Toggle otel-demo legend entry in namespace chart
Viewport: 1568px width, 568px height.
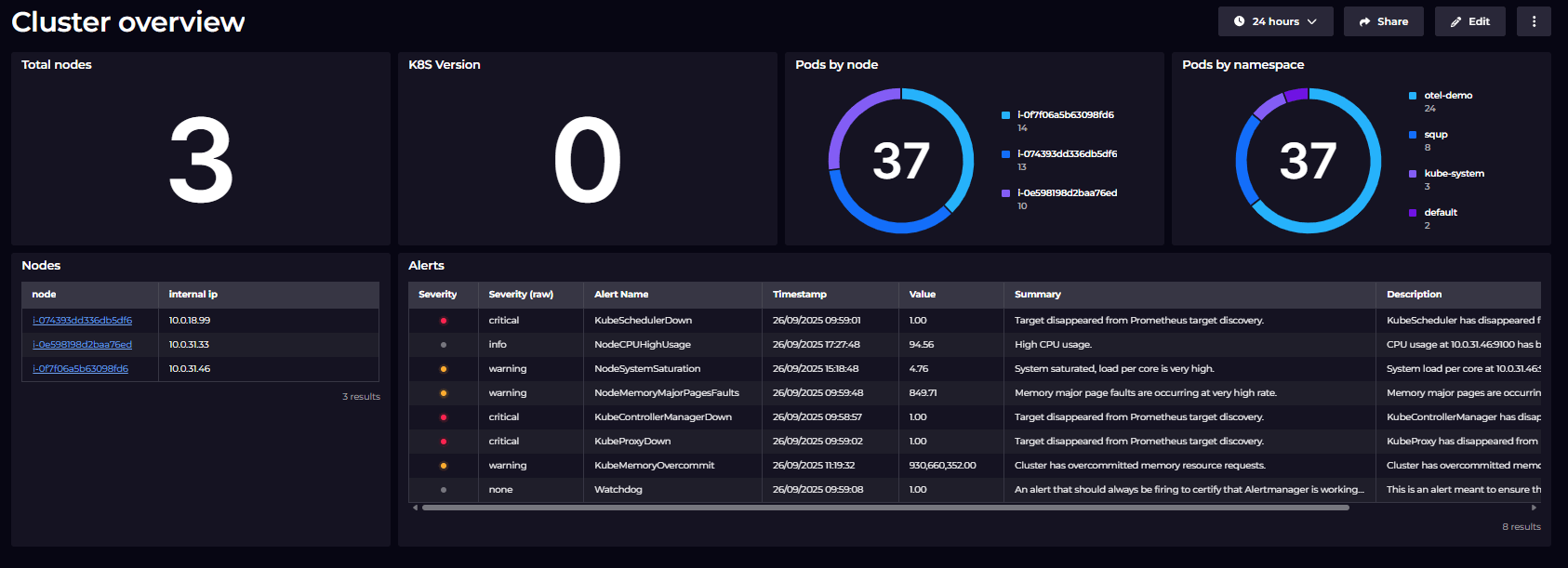tap(1447, 96)
